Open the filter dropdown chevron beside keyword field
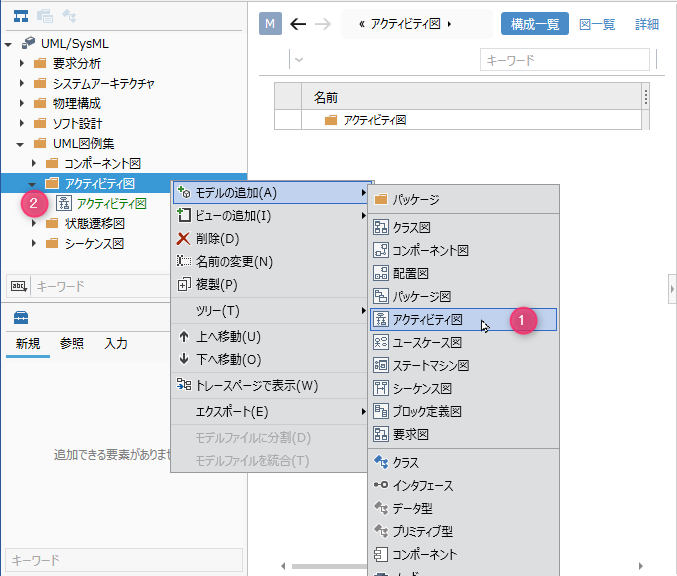 point(299,60)
